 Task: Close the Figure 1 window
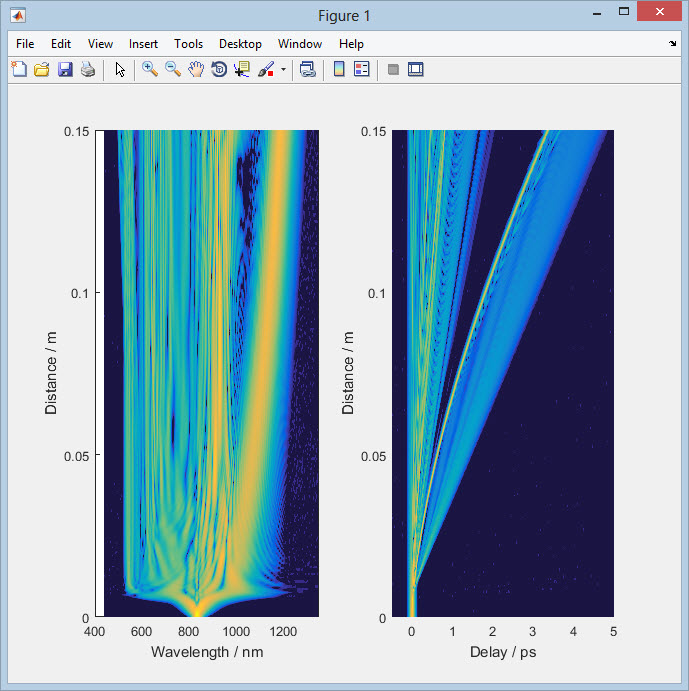[x=659, y=12]
